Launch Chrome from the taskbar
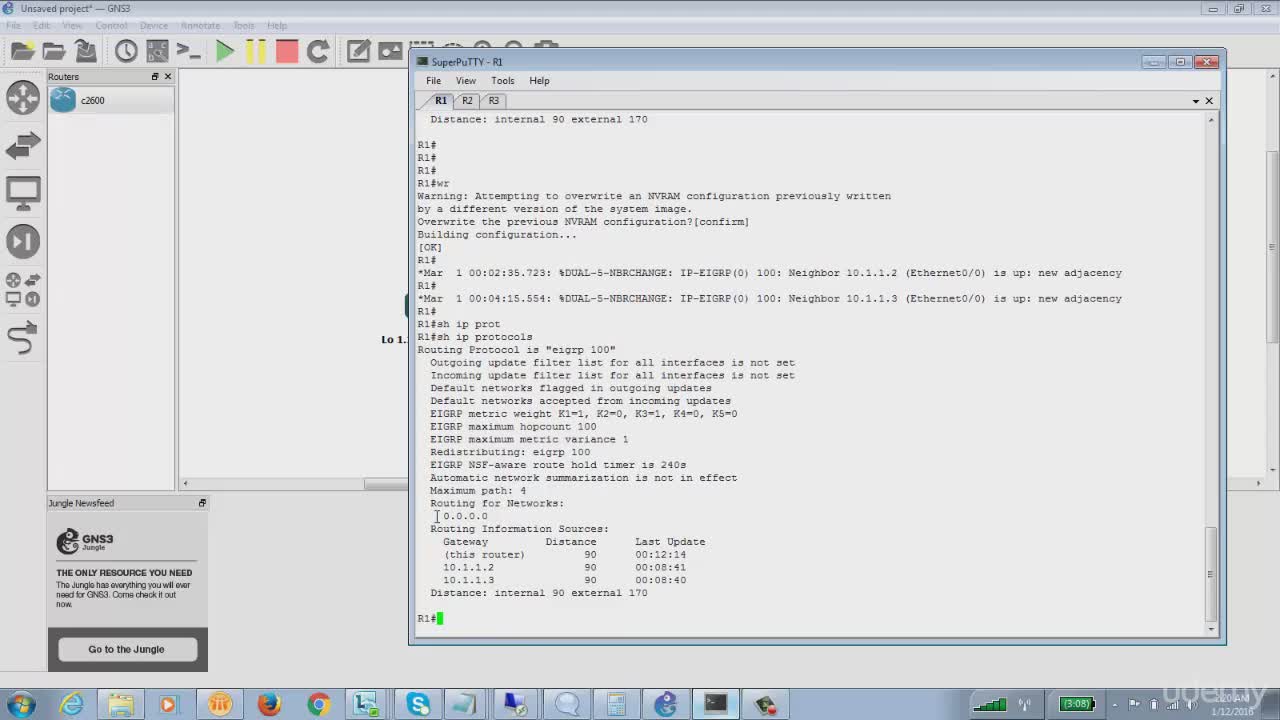Image resolution: width=1280 pixels, height=720 pixels. [x=318, y=704]
